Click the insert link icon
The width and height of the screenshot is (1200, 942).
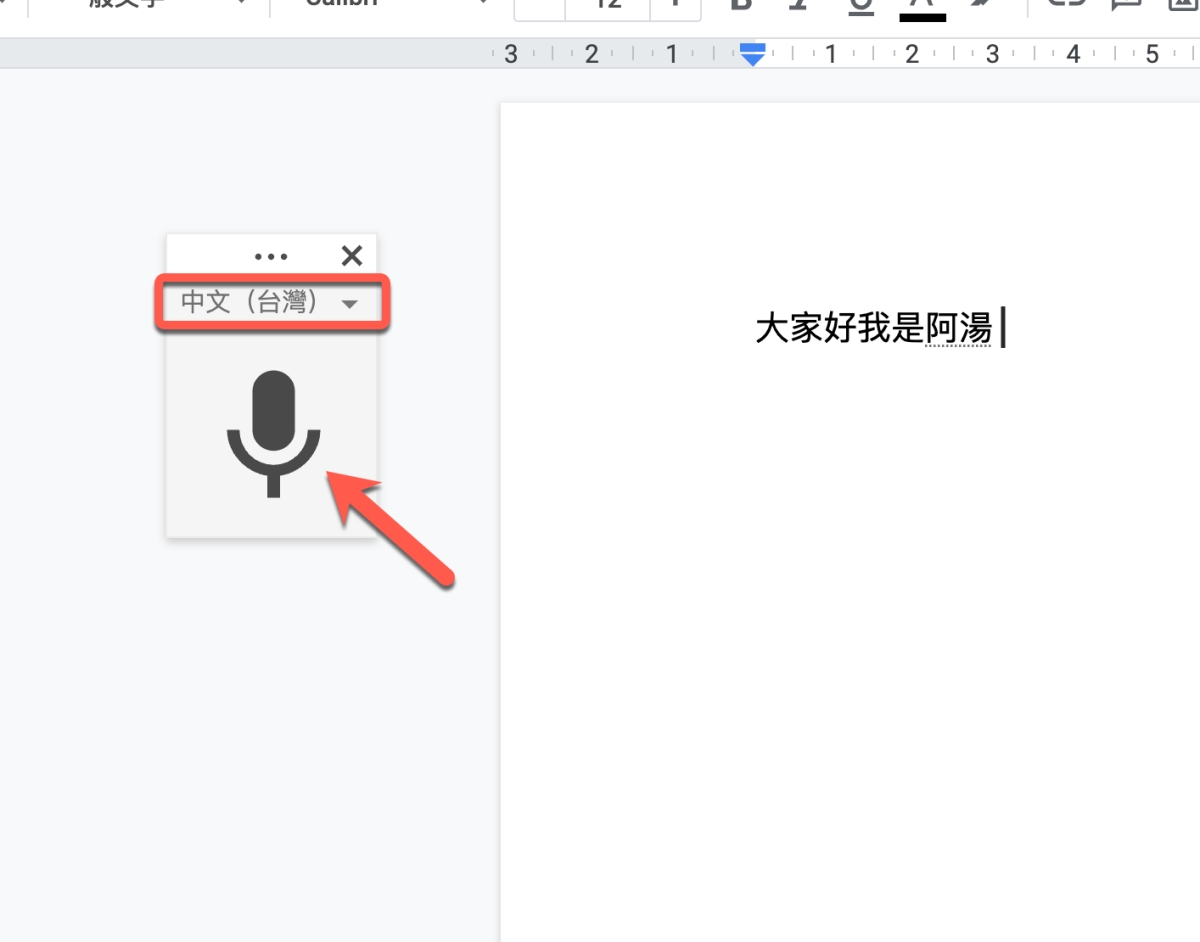[x=1067, y=5]
